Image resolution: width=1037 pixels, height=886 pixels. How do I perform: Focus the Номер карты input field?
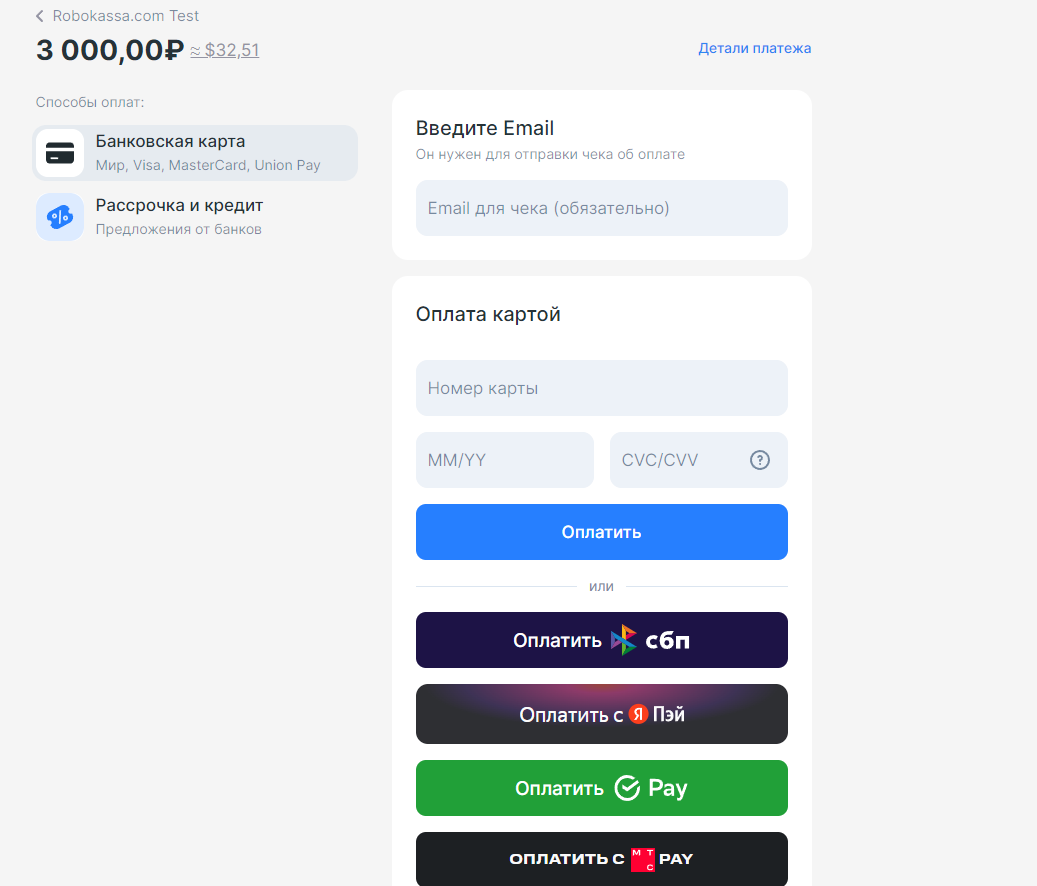click(602, 388)
